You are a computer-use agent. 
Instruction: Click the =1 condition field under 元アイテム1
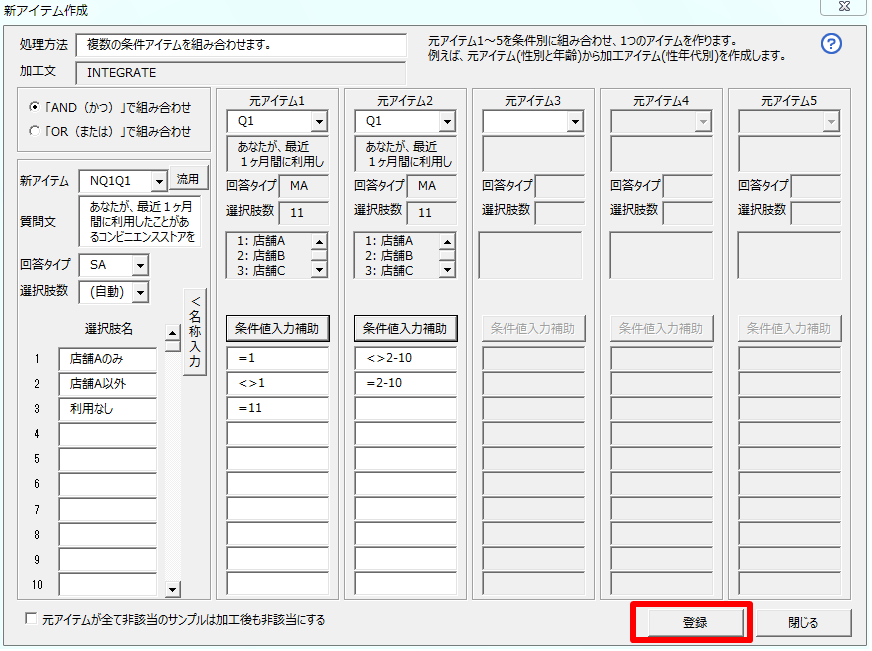(277, 358)
